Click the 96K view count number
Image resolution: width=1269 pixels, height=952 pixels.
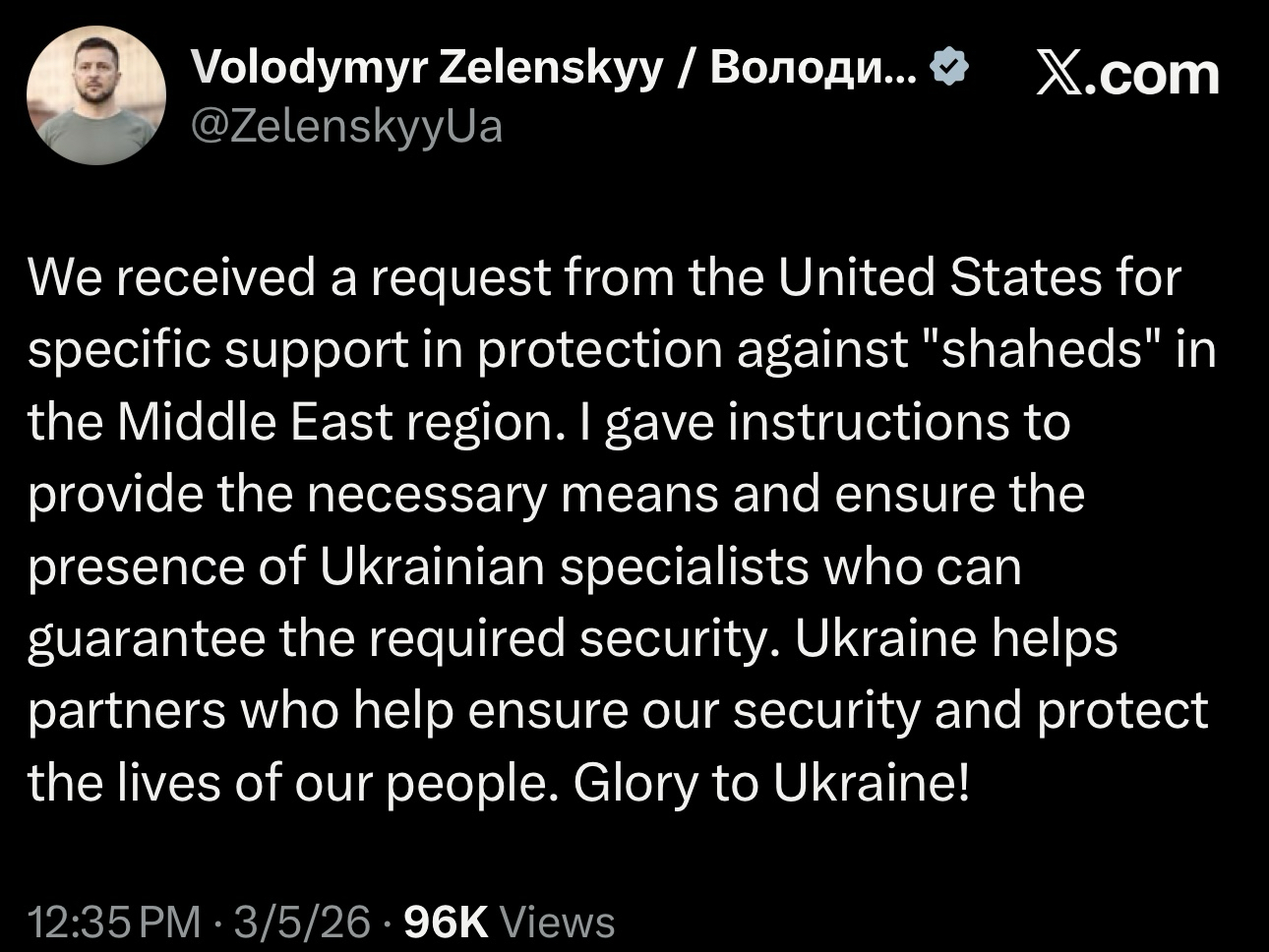click(446, 922)
